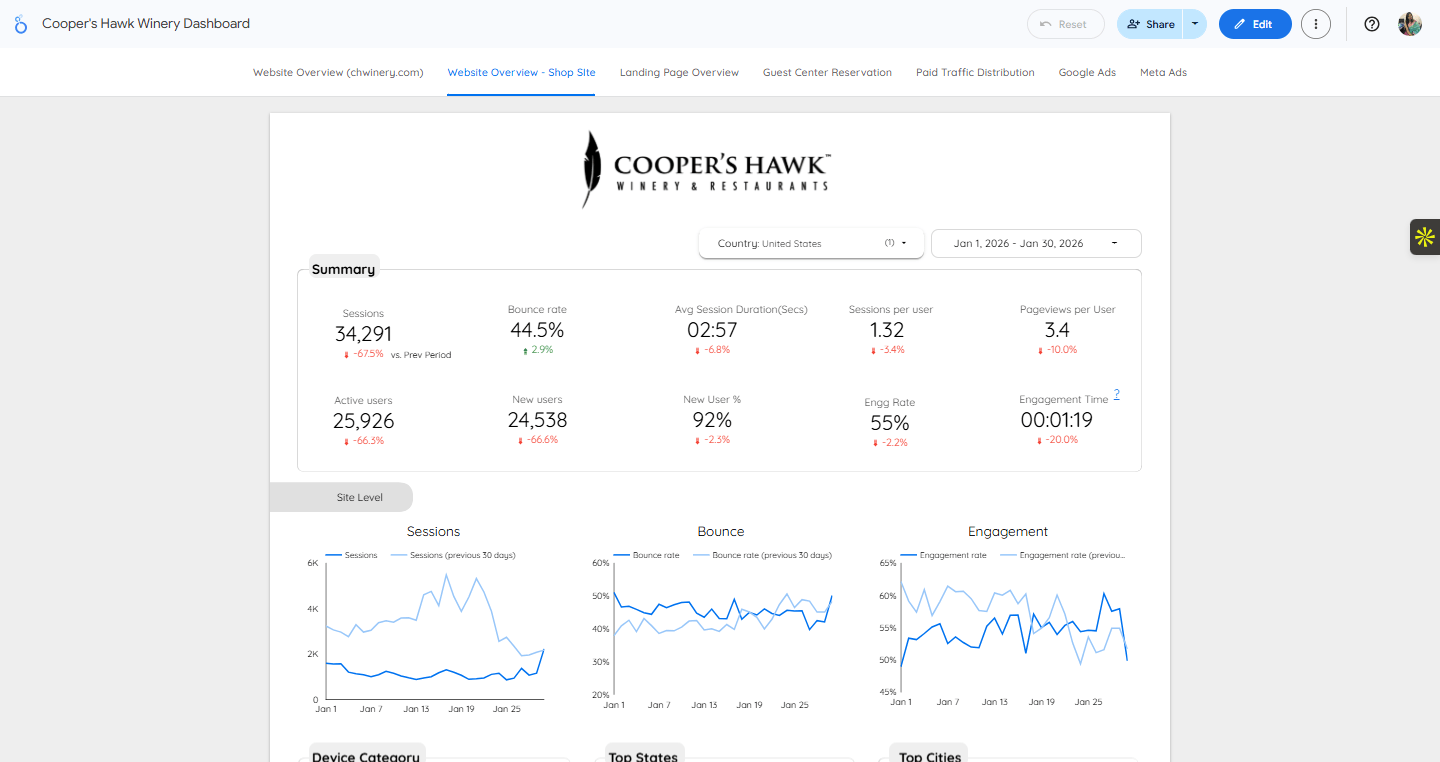Click the Looker Studio logo icon
The width and height of the screenshot is (1440, 762).
pos(21,24)
